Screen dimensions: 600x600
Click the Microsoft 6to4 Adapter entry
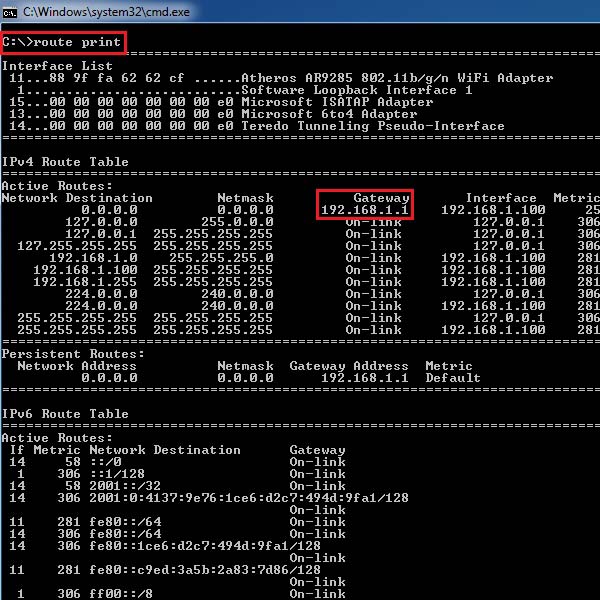(x=329, y=114)
